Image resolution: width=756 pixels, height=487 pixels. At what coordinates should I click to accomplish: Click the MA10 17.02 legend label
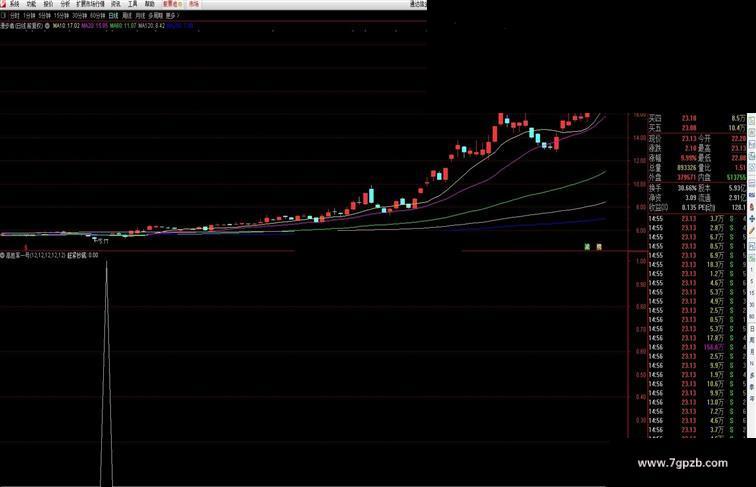click(66, 26)
